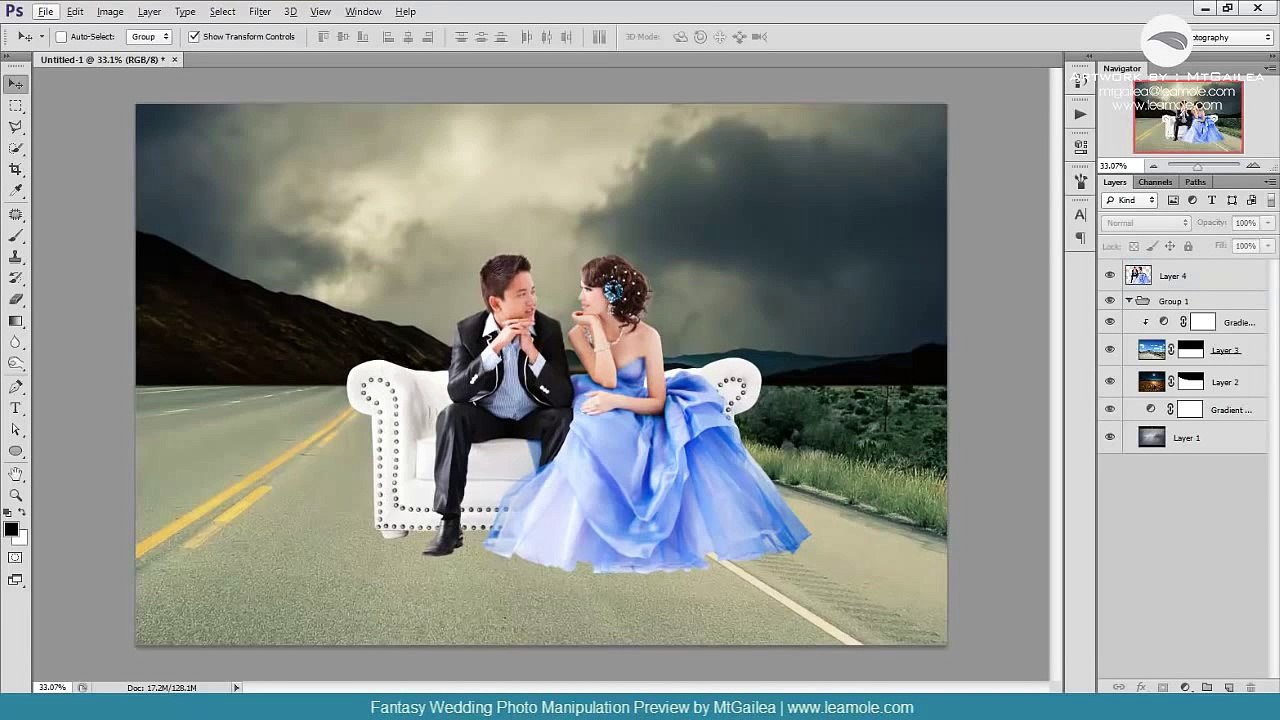
Task: Select the Hand tool
Action: pos(16,474)
